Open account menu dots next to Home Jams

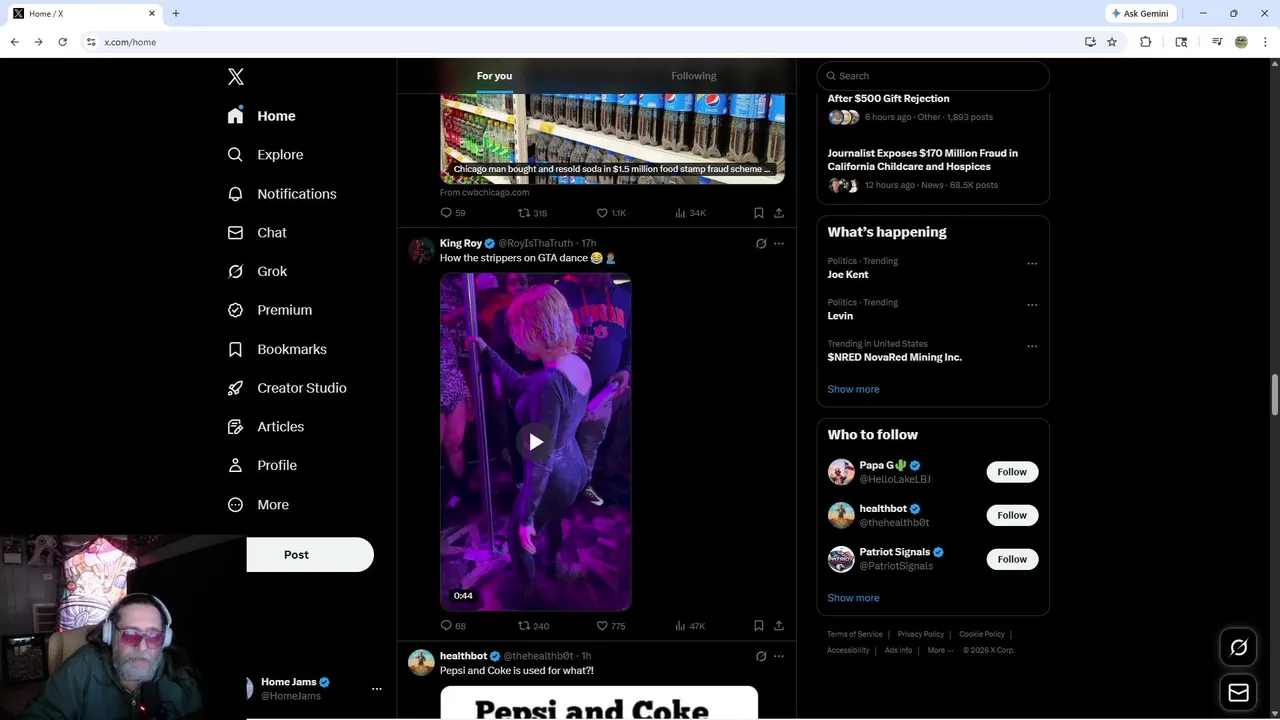[377, 689]
